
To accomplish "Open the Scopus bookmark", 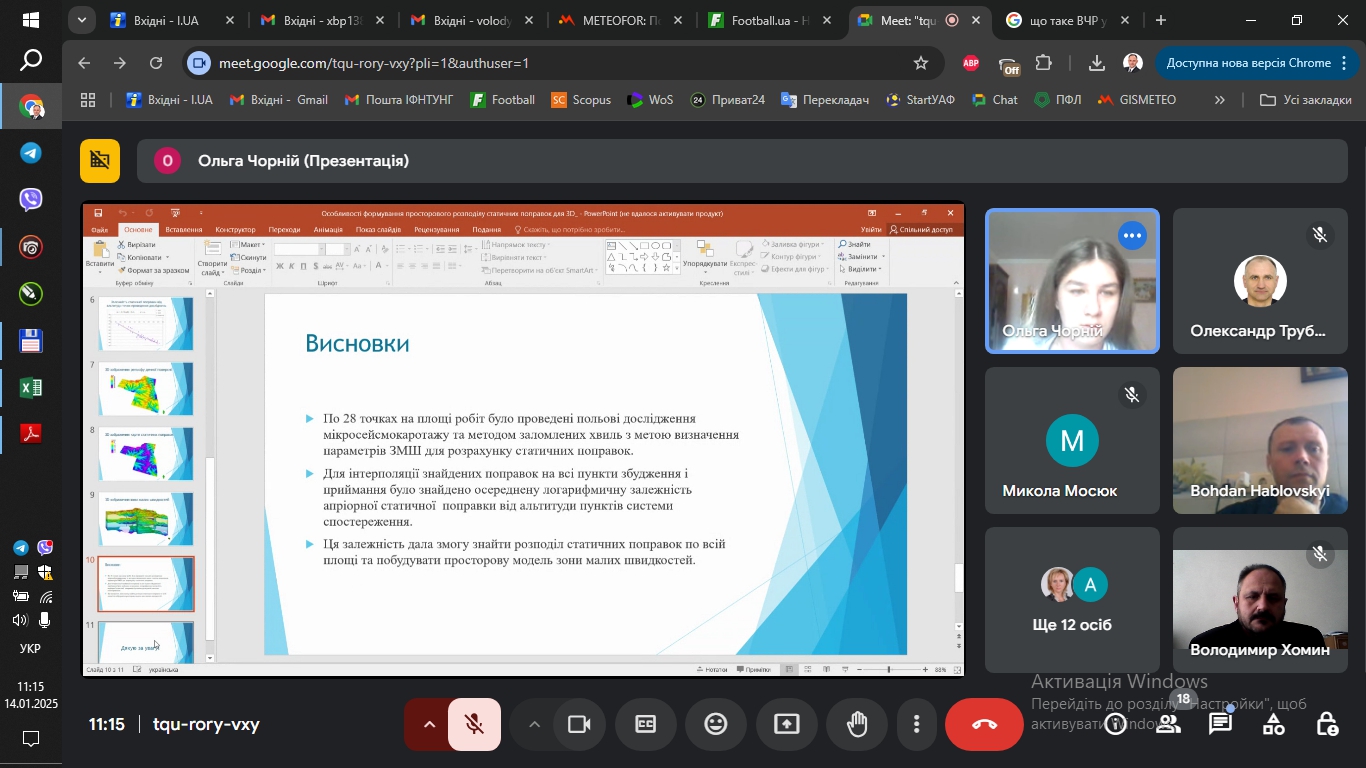I will pyautogui.click(x=581, y=100).
